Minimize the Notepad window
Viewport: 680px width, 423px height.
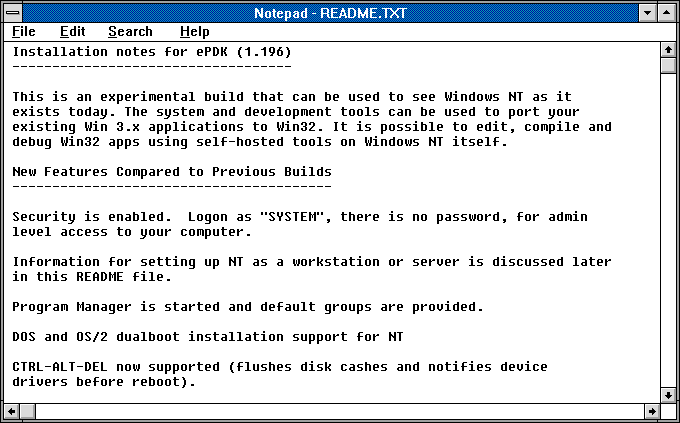pyautogui.click(x=649, y=11)
